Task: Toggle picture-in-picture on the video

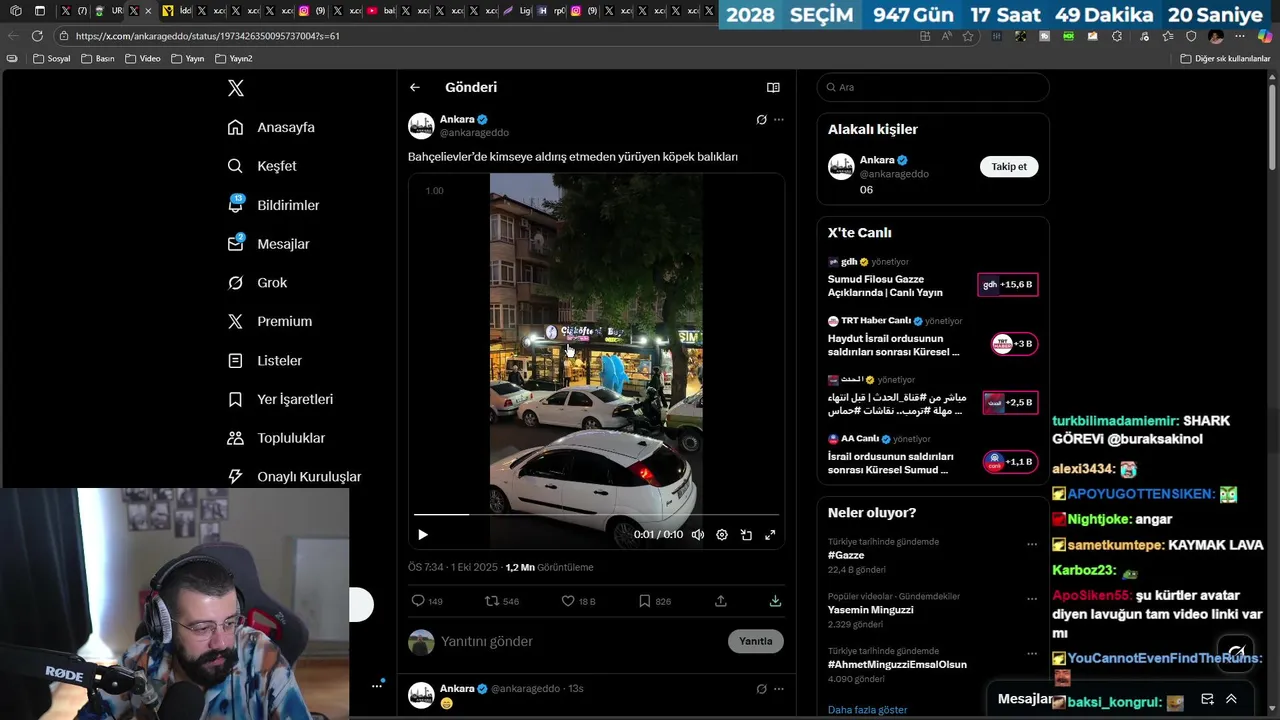Action: (x=746, y=535)
